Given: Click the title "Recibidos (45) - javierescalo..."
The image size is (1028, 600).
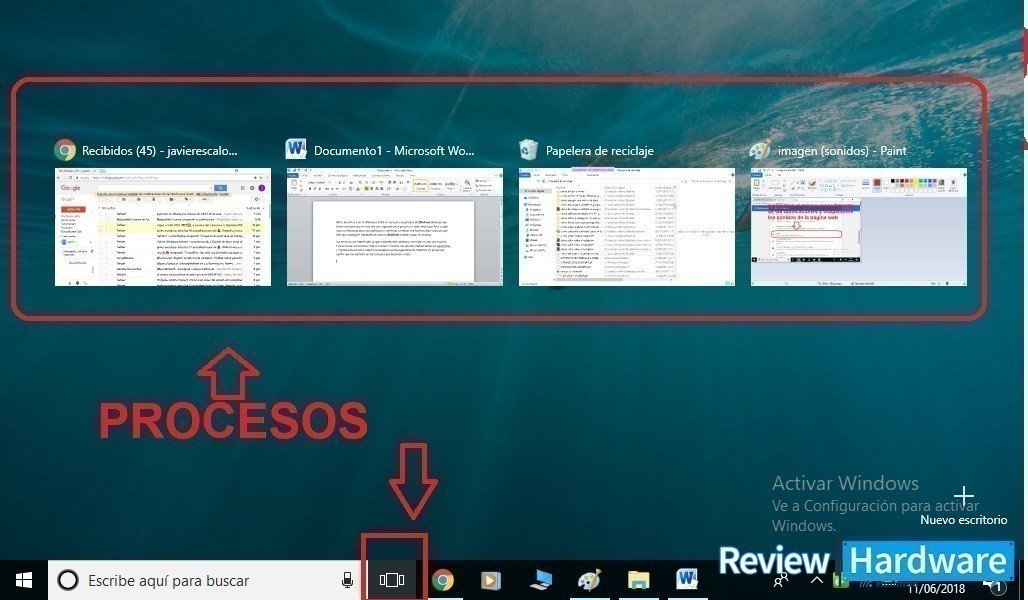Looking at the screenshot, I should (x=160, y=151).
